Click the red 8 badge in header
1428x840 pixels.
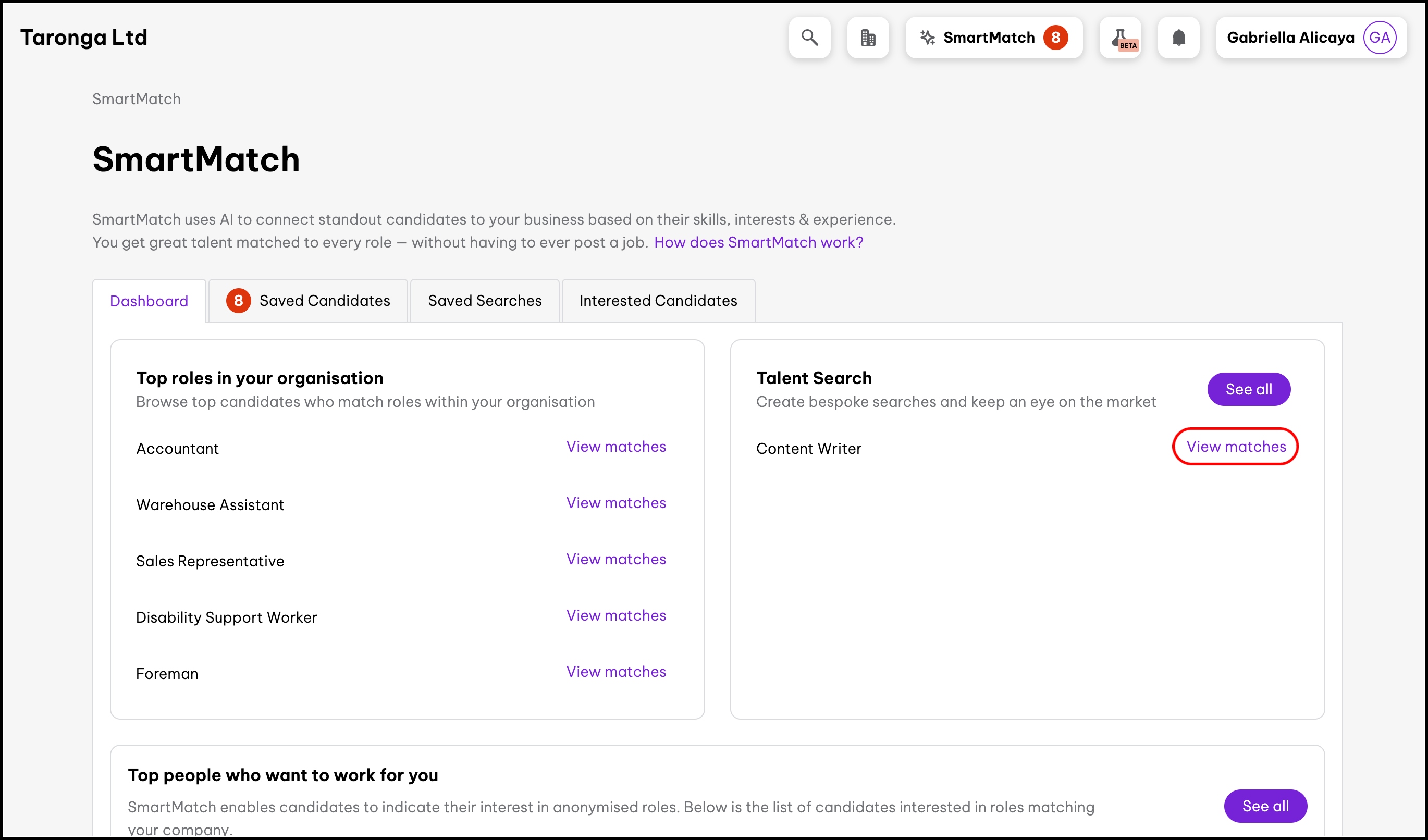point(1055,38)
